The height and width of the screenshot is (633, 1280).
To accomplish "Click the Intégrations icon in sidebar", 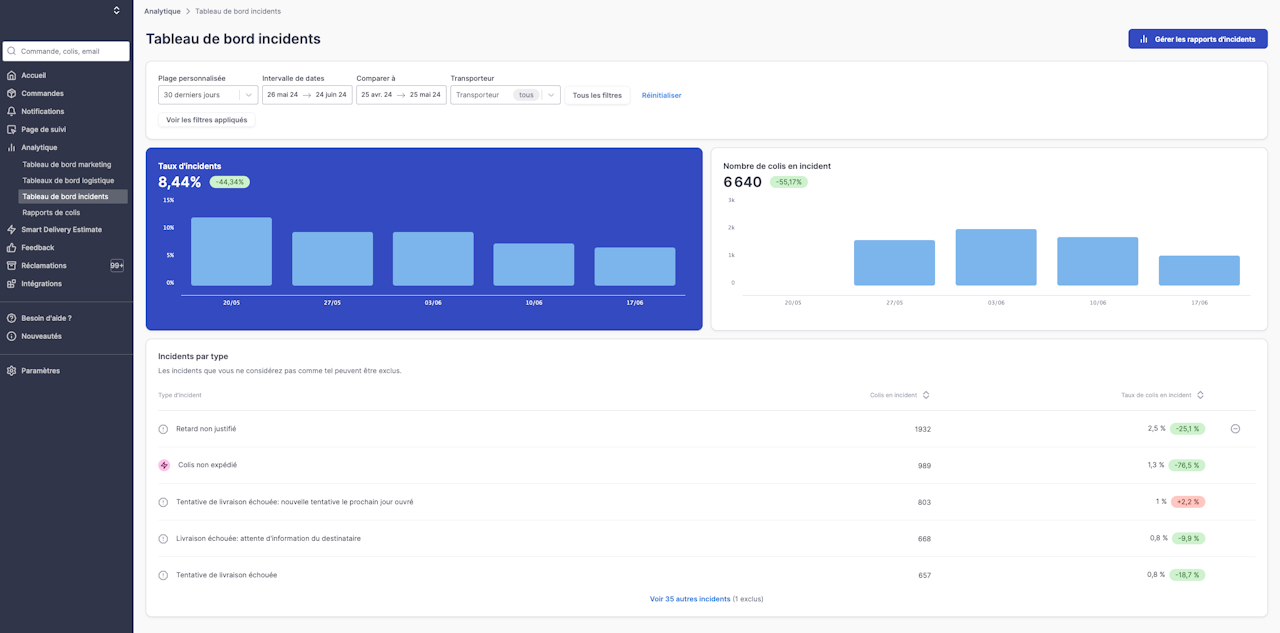I will coord(11,284).
